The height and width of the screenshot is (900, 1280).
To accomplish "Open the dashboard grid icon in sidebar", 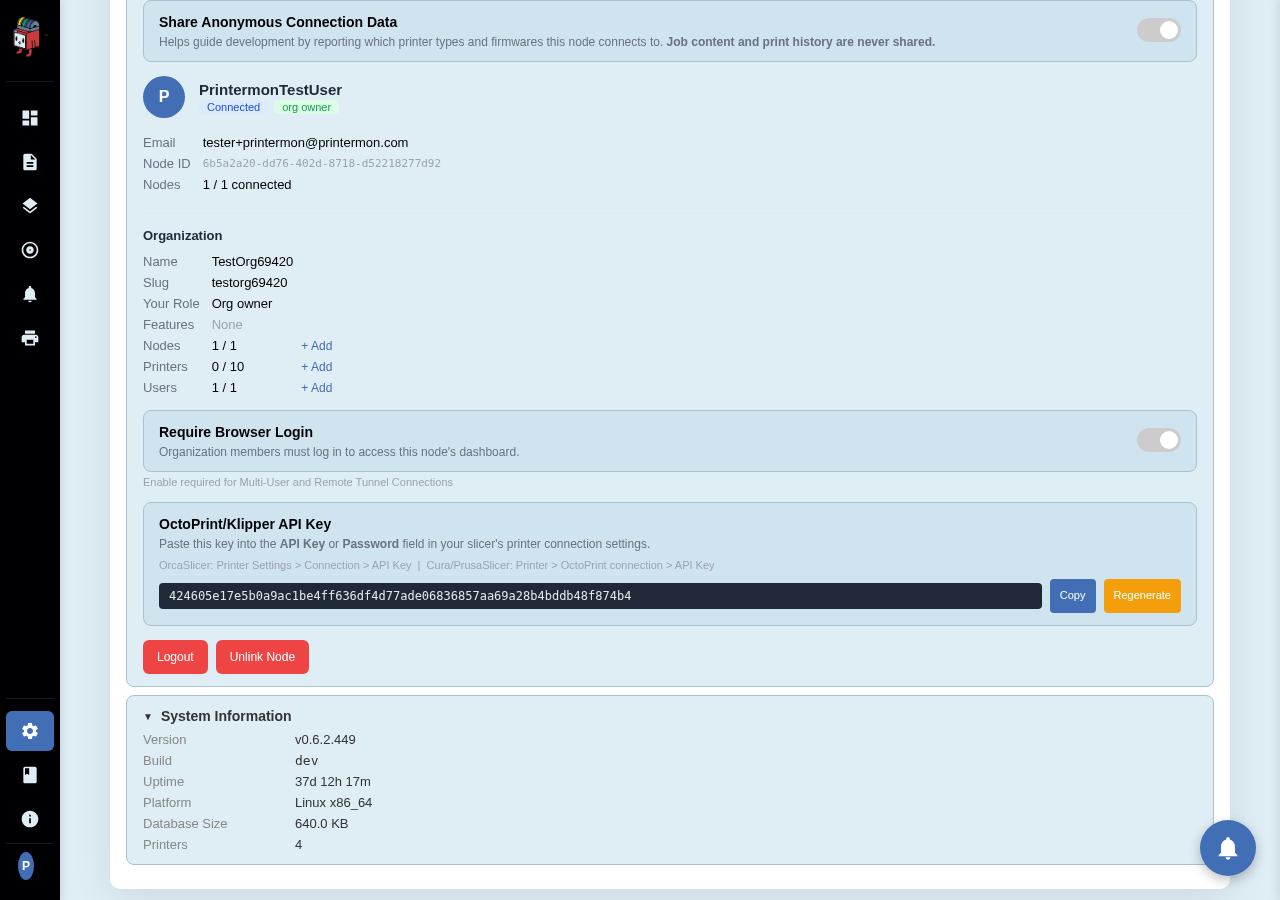I will (30, 118).
